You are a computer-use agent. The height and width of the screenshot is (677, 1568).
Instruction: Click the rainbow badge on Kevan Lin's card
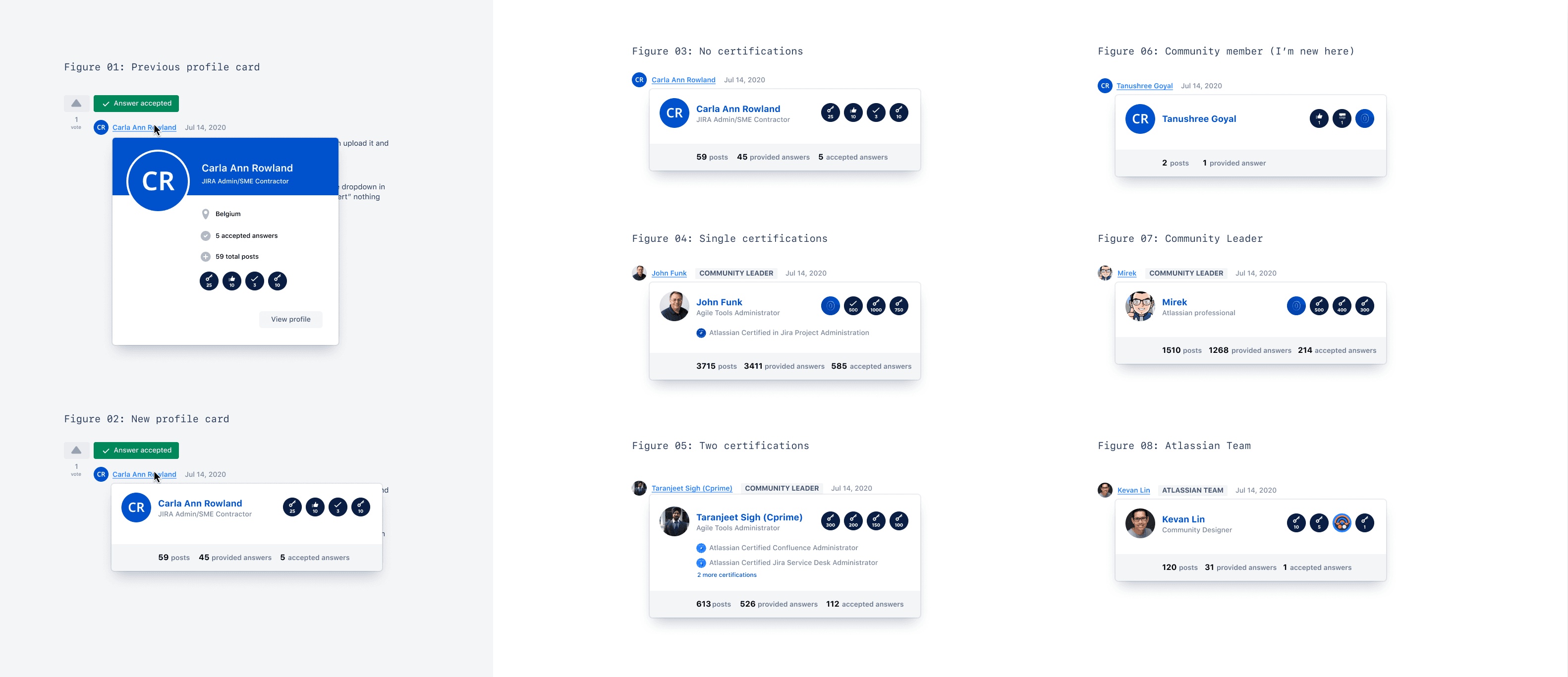point(1342,523)
